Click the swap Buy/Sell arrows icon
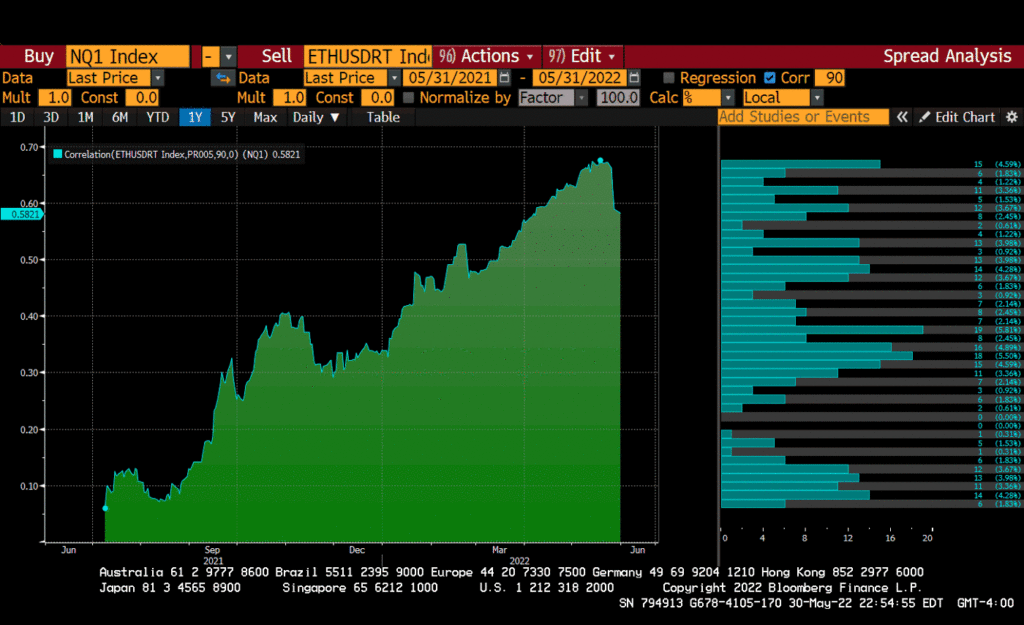This screenshot has height=625, width=1024. (x=222, y=78)
